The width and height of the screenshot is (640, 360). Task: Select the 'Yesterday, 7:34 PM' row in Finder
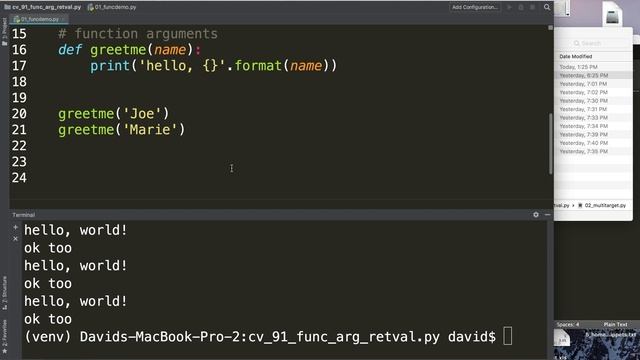[593, 126]
